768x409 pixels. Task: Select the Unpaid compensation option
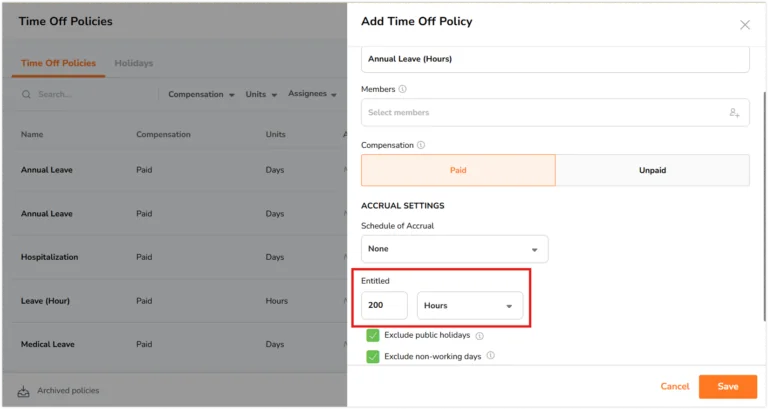[x=652, y=170]
